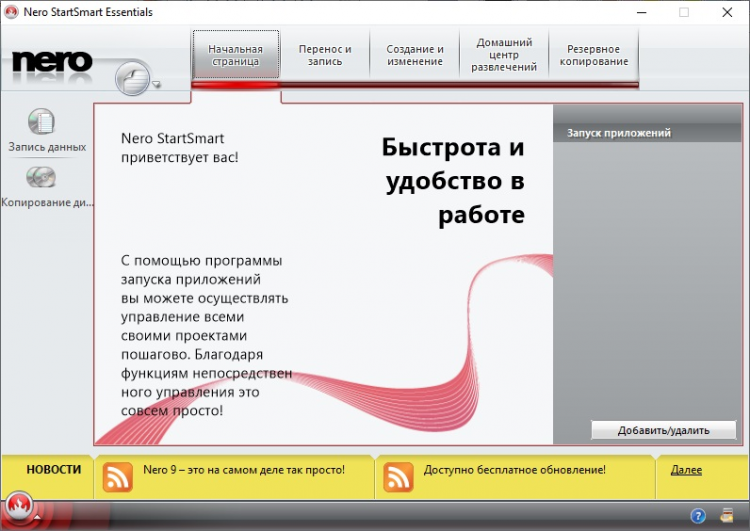Click the Nero logo
This screenshot has width=750, height=531.
[52, 62]
